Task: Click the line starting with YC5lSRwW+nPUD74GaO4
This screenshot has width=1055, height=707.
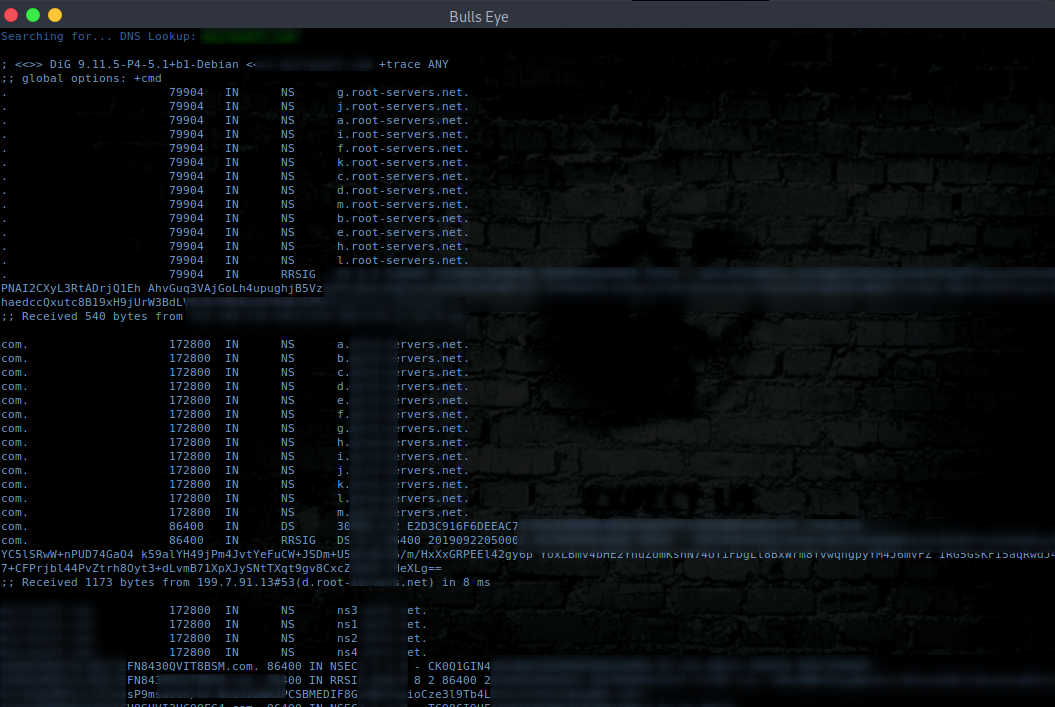Action: 528,555
